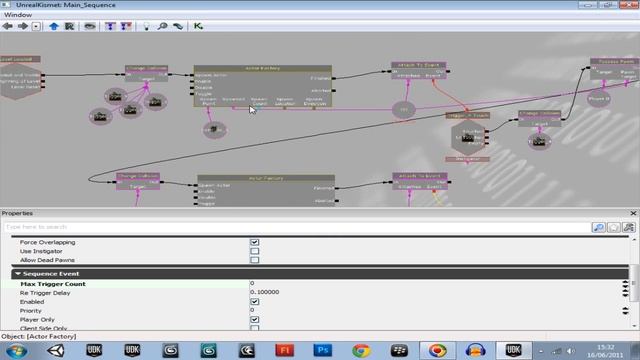Screen dimensions: 640x360
Task: Click the rename sequence icon in toolbar
Action: coord(69,27)
